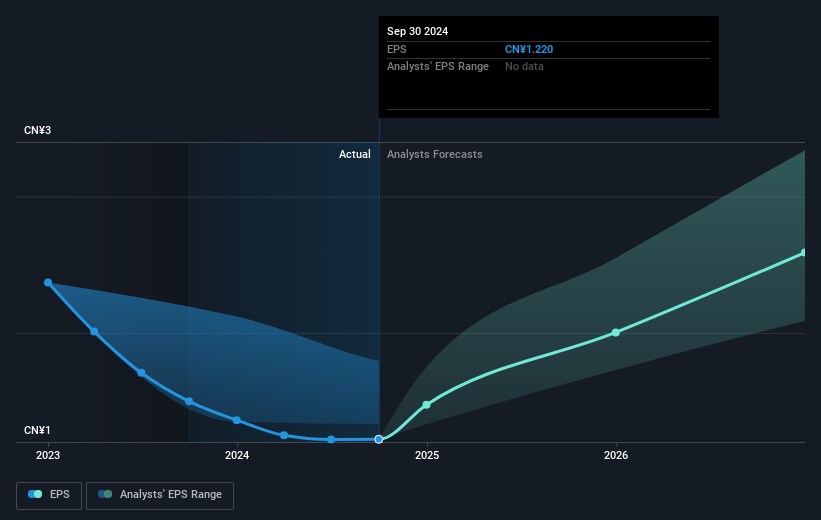Select the EPS data point at 2024

237,420
